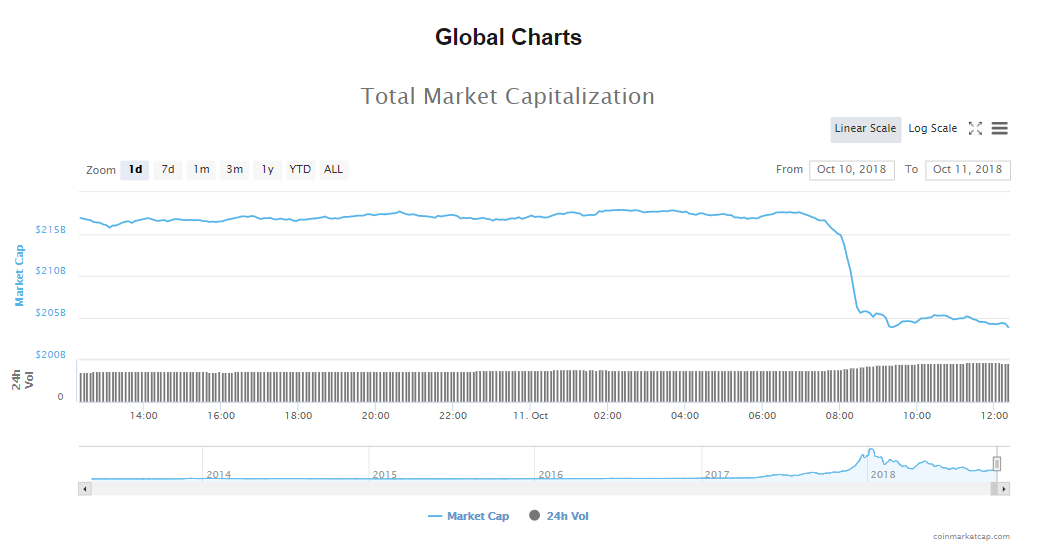Click the From date field
The image size is (1046, 557).
tap(851, 170)
